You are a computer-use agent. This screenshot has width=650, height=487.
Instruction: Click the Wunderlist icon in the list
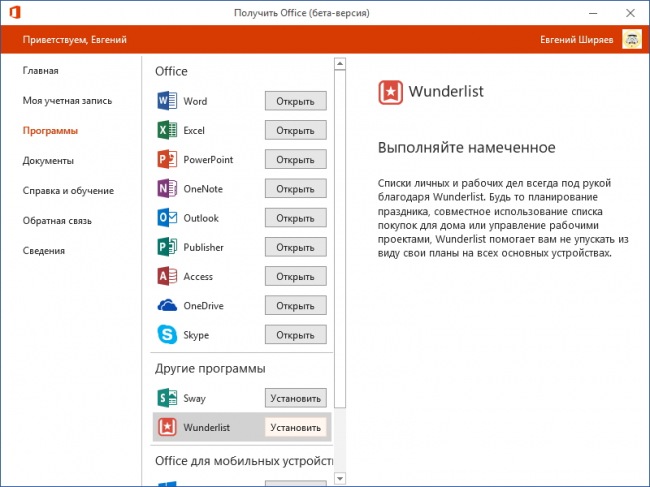point(167,427)
